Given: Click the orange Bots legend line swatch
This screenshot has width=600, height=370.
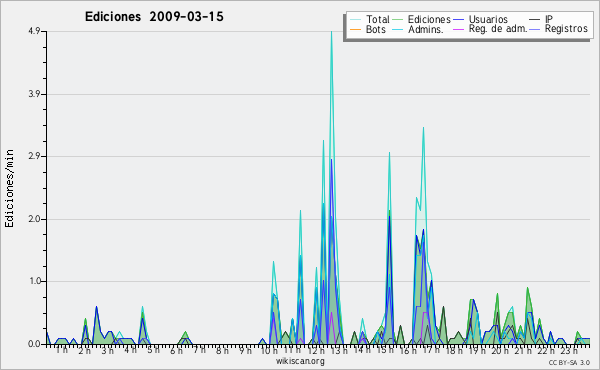Looking at the screenshot, I should pos(355,30).
